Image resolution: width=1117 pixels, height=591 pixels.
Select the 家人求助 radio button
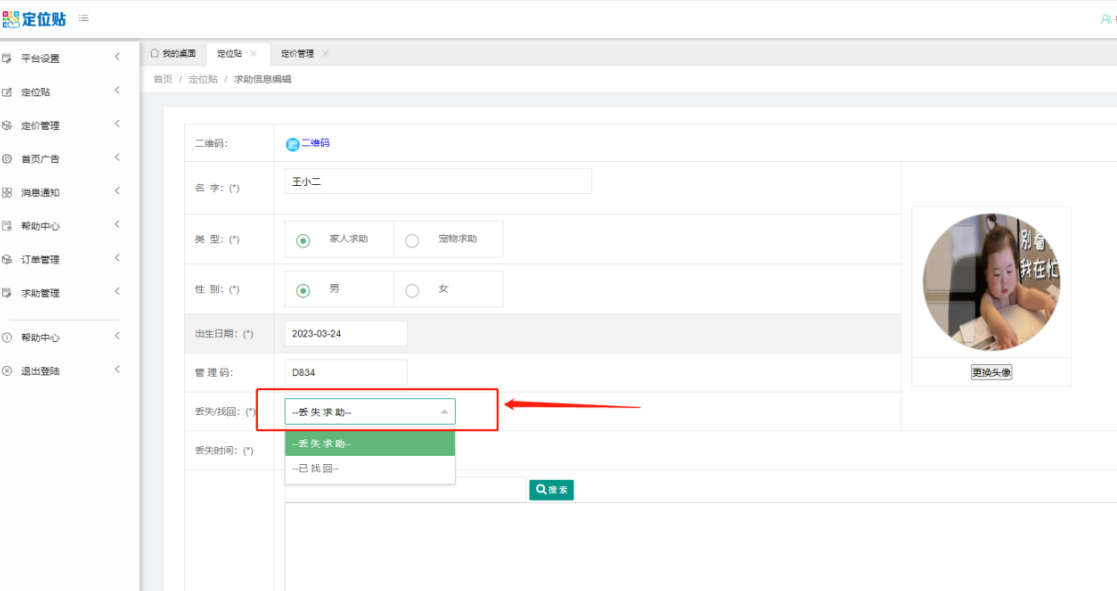point(303,240)
